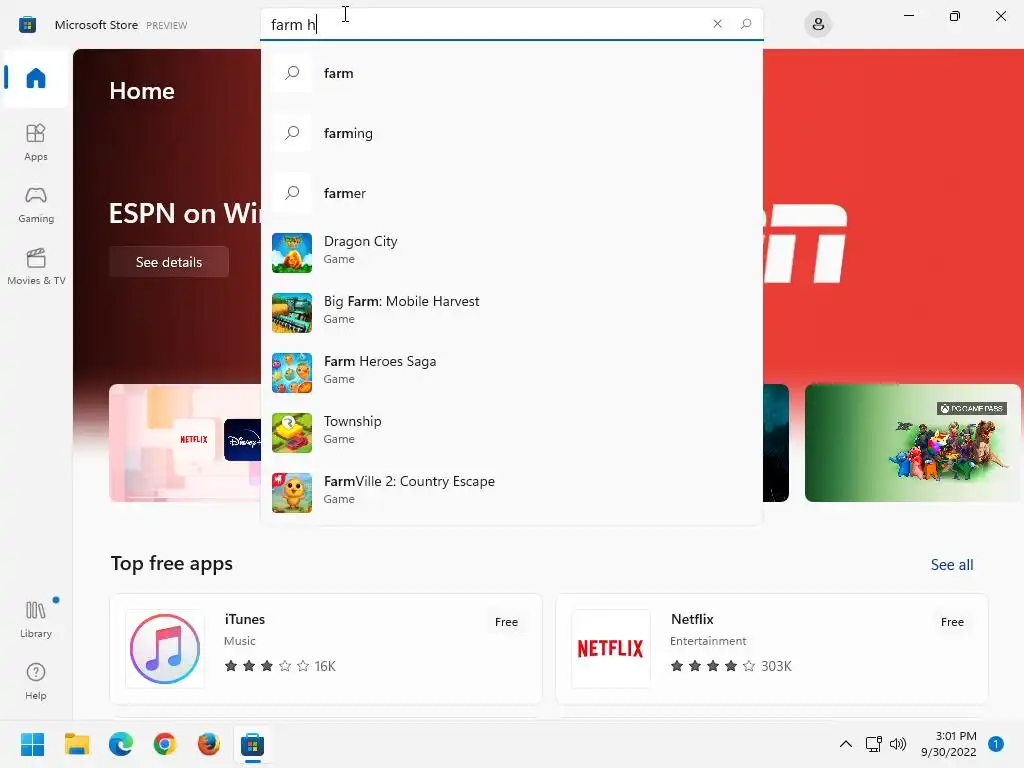Open the notification center badge
The image size is (1024, 768).
coord(996,744)
